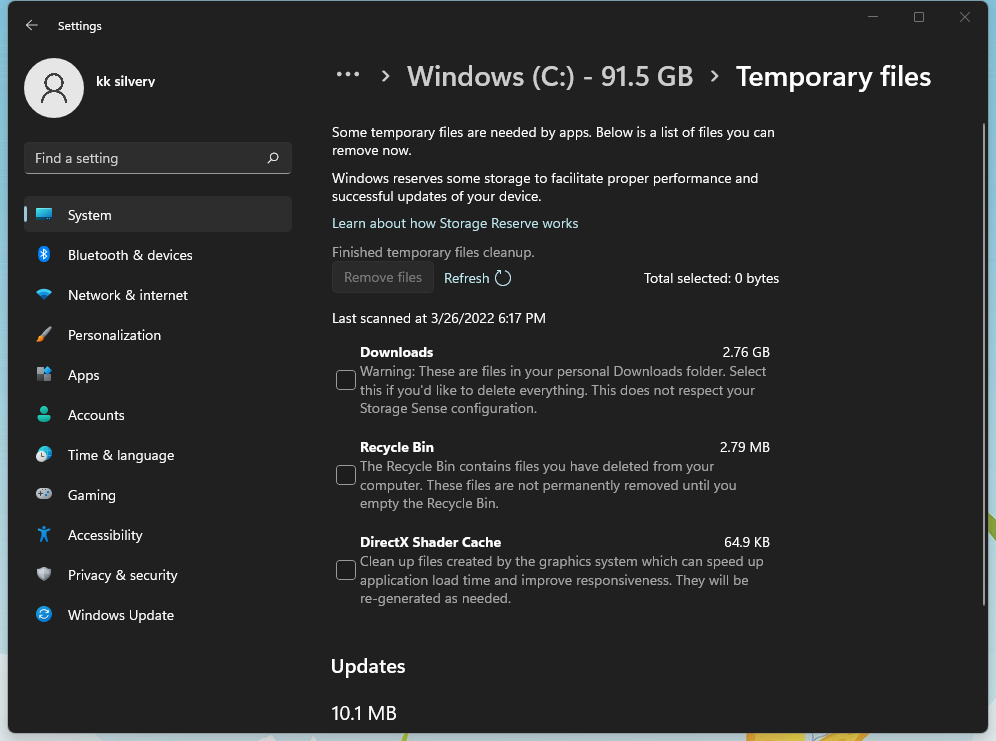Open Windows Update settings
Viewport: 996px width, 741px height.
pyautogui.click(x=158, y=615)
